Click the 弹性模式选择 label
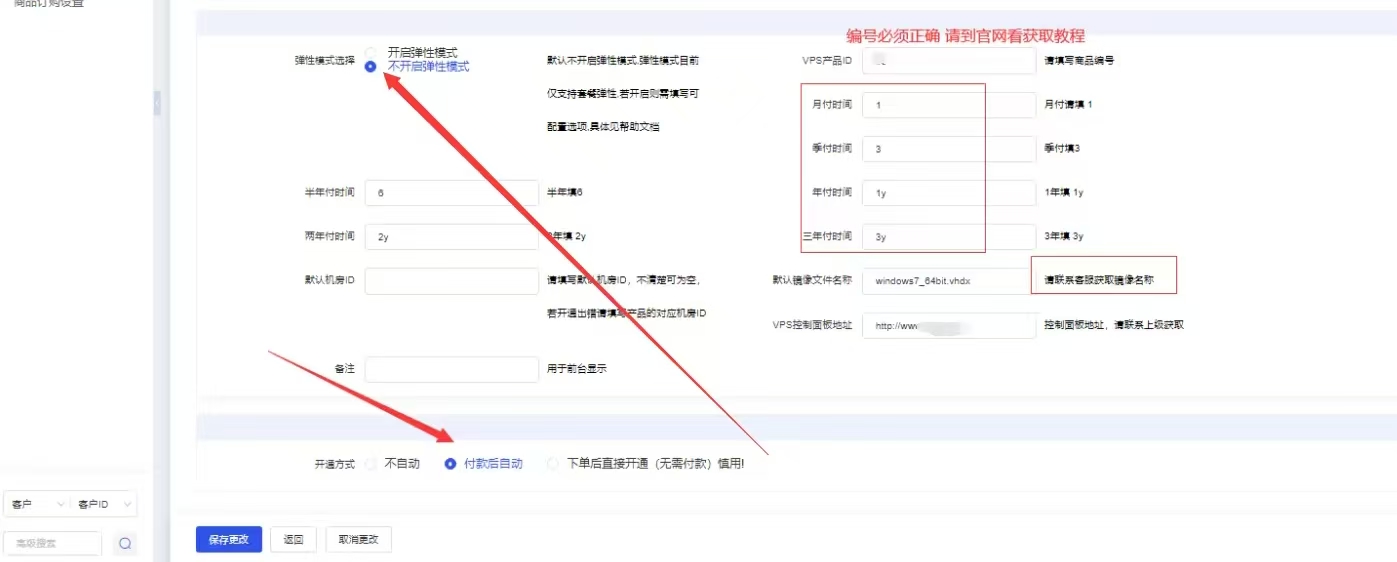 [x=324, y=61]
